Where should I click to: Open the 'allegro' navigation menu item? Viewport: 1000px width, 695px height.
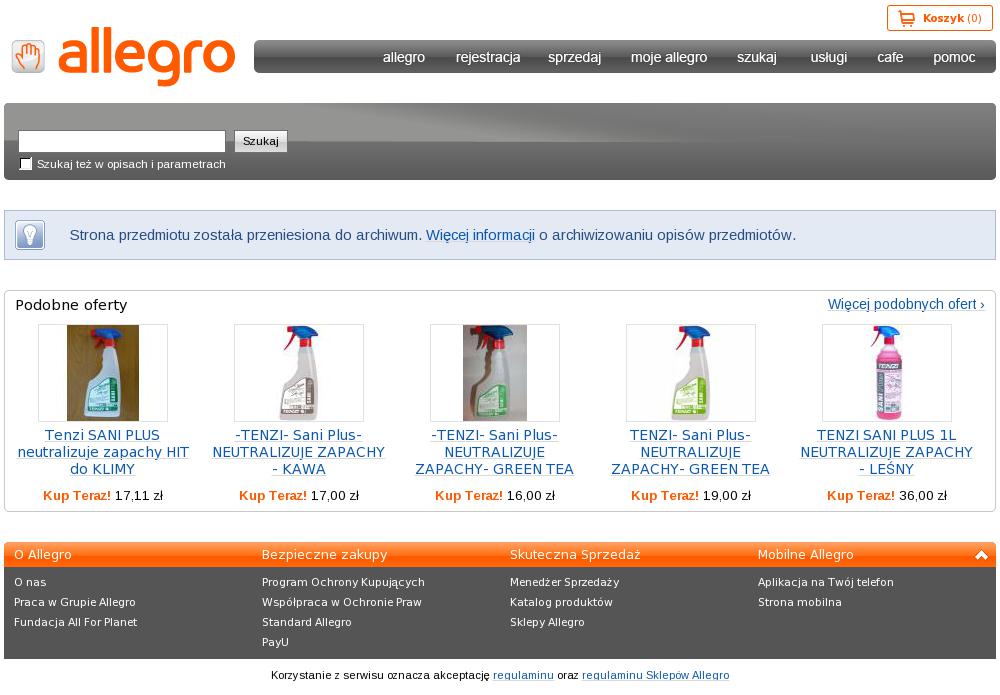(404, 57)
